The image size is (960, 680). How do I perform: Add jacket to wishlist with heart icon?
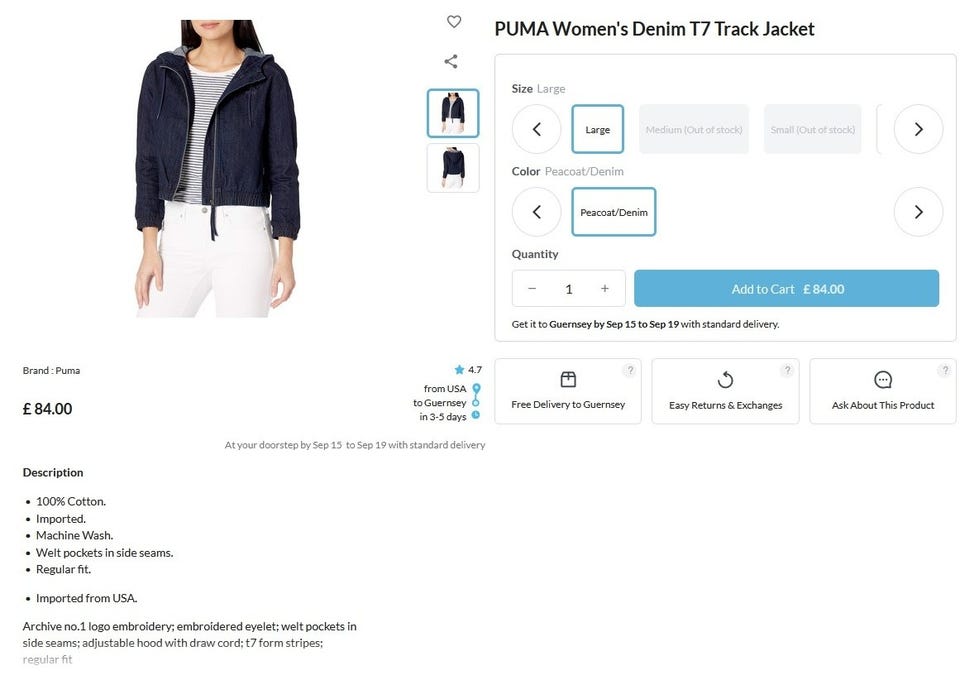tap(454, 21)
